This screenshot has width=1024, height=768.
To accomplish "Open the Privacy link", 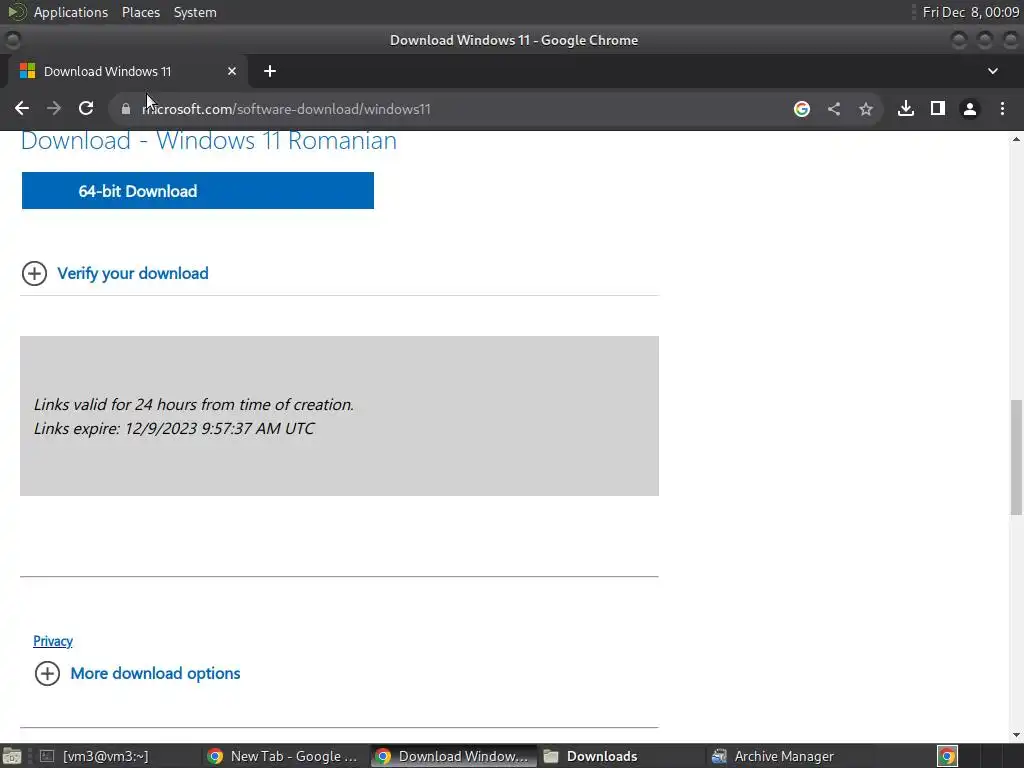I will (x=53, y=641).
